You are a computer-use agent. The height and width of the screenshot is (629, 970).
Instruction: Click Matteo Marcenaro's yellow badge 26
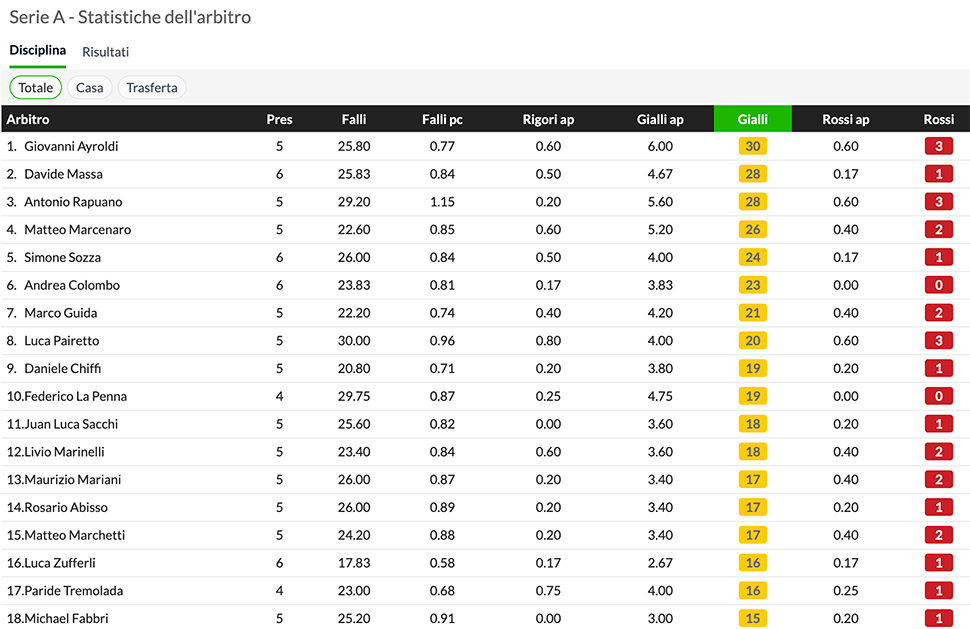tap(753, 230)
